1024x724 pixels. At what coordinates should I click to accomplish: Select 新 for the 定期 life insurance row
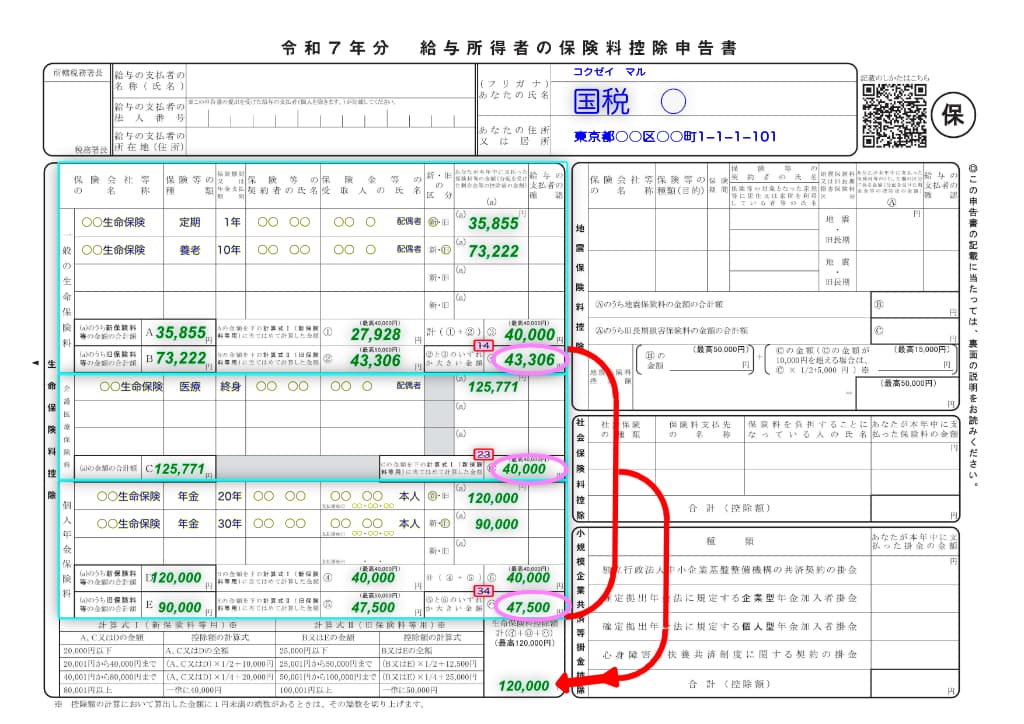[x=431, y=222]
